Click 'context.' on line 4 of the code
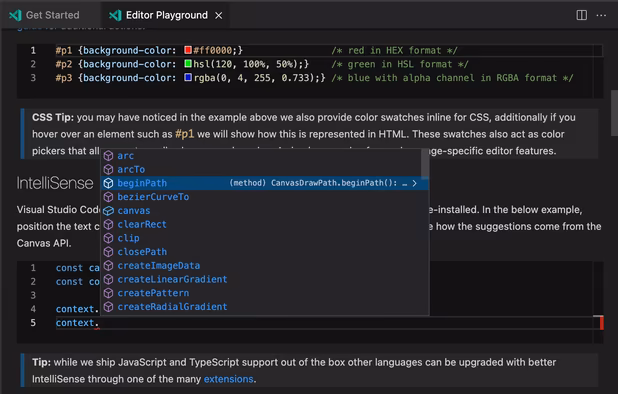Viewport: 618px width, 394px height. 77,309
